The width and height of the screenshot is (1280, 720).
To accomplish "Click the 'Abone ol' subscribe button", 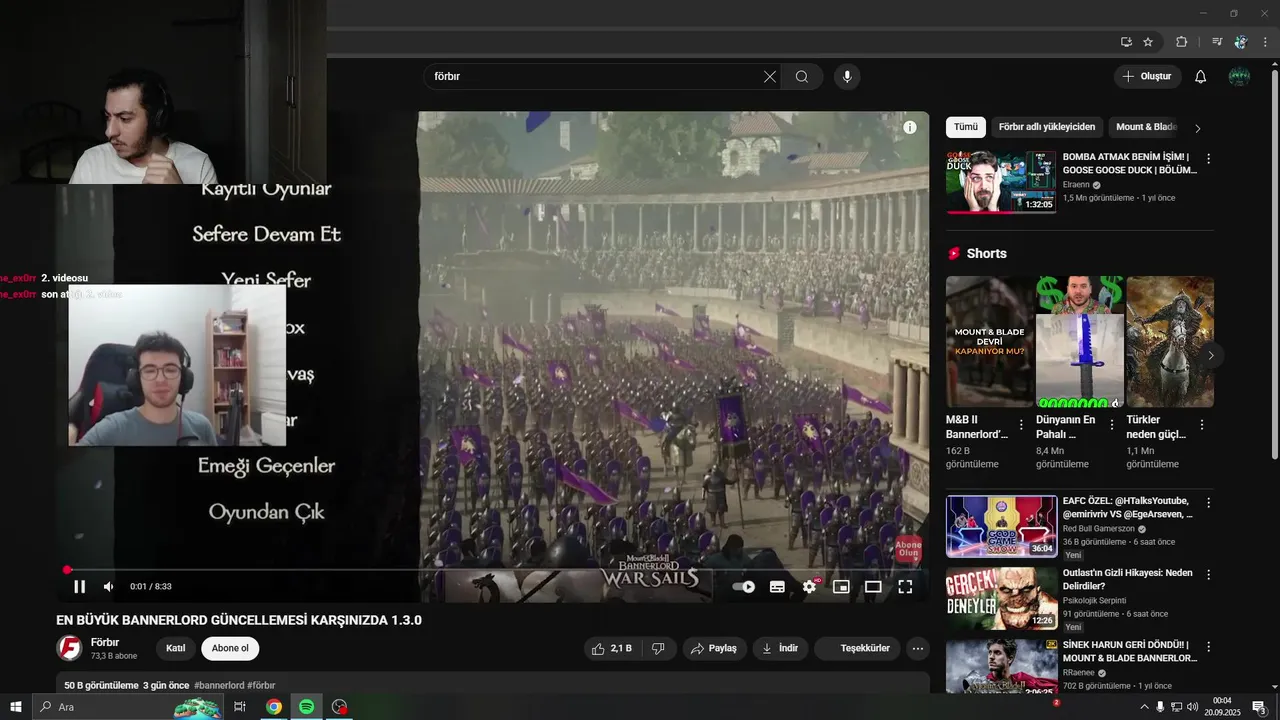I will pyautogui.click(x=230, y=648).
